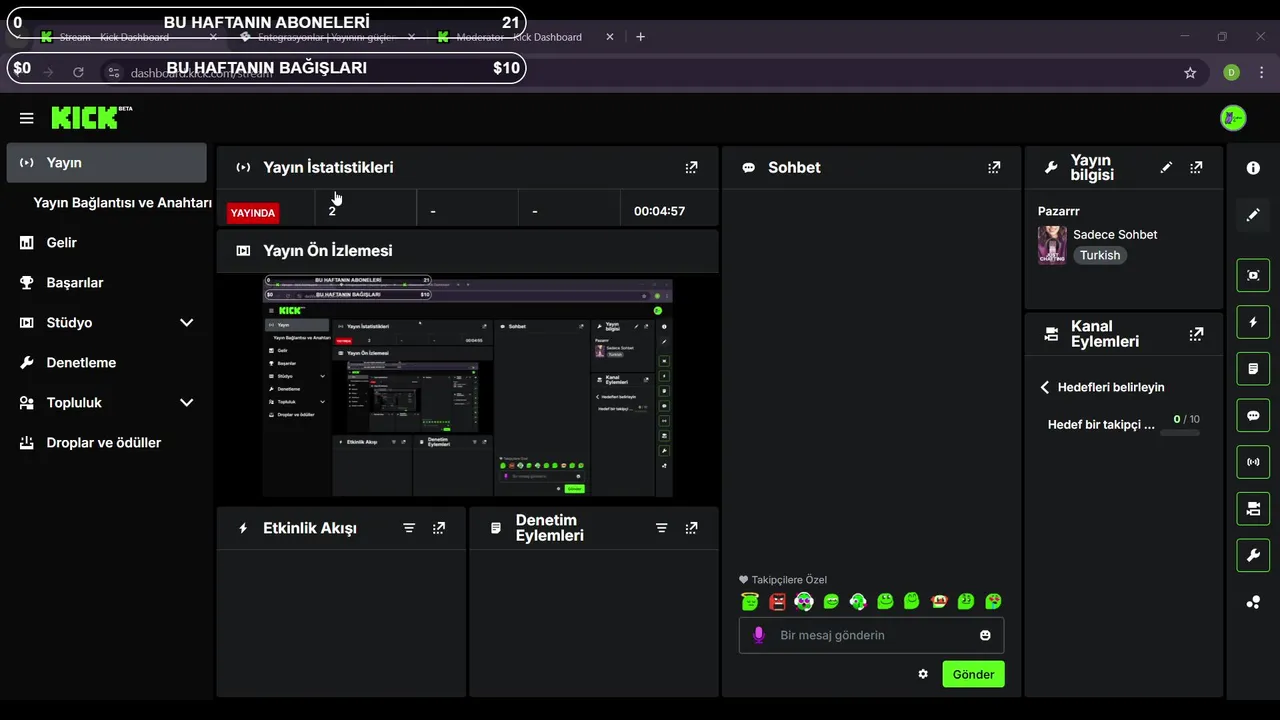Expand the Topluluk menu chevron
Viewport: 1280px width, 720px height.
tap(186, 403)
